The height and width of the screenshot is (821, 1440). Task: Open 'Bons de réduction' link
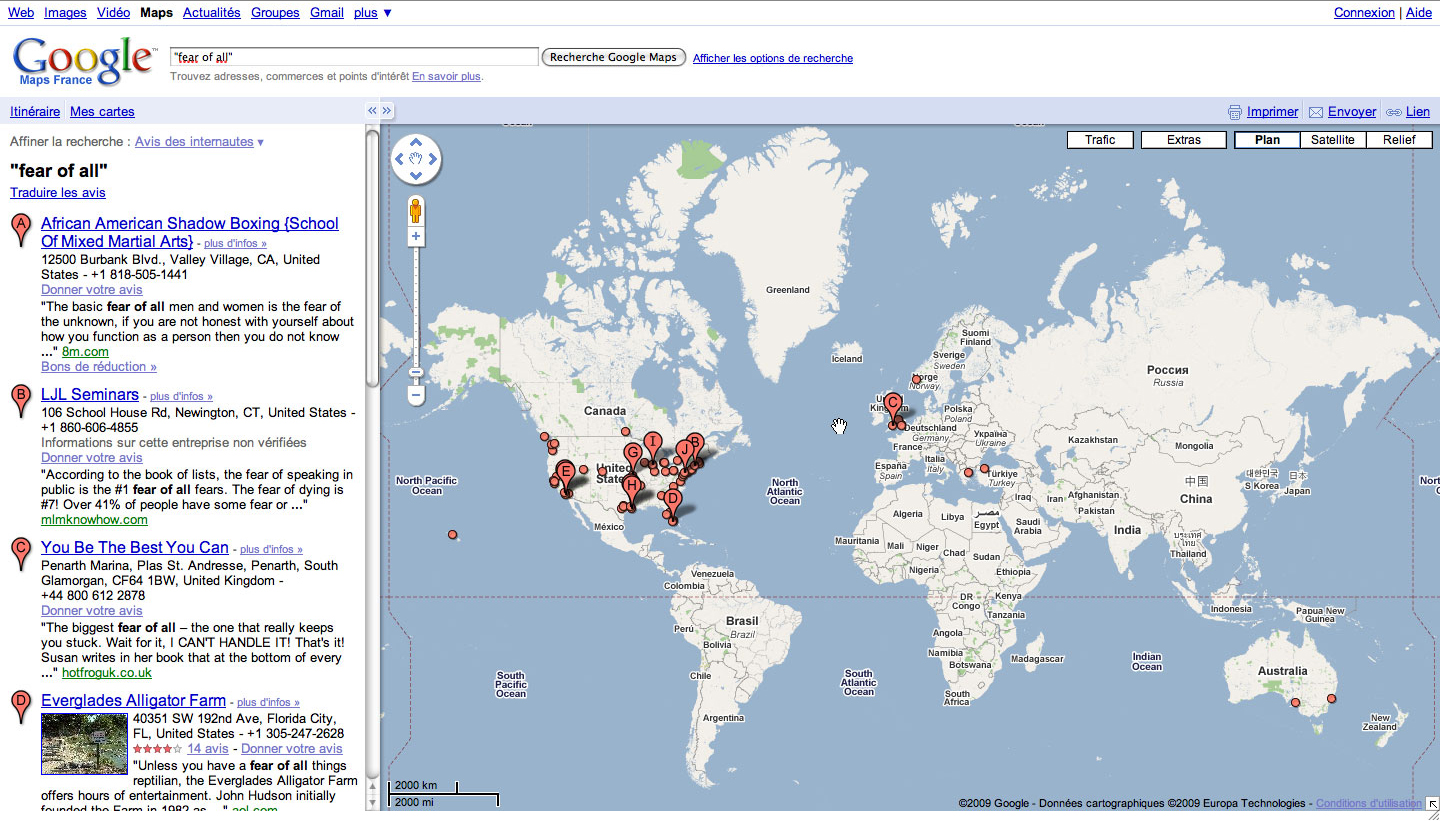click(99, 367)
